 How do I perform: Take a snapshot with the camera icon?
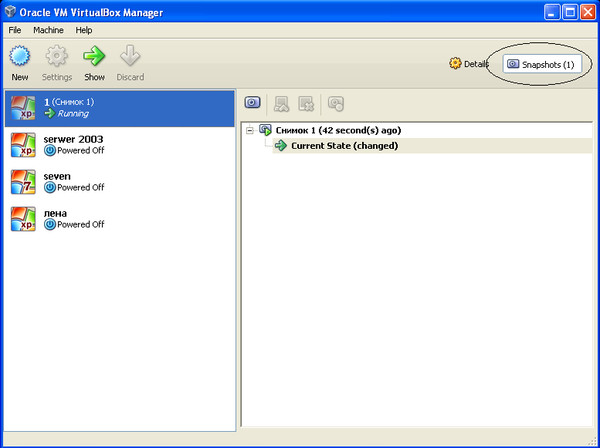pos(252,103)
